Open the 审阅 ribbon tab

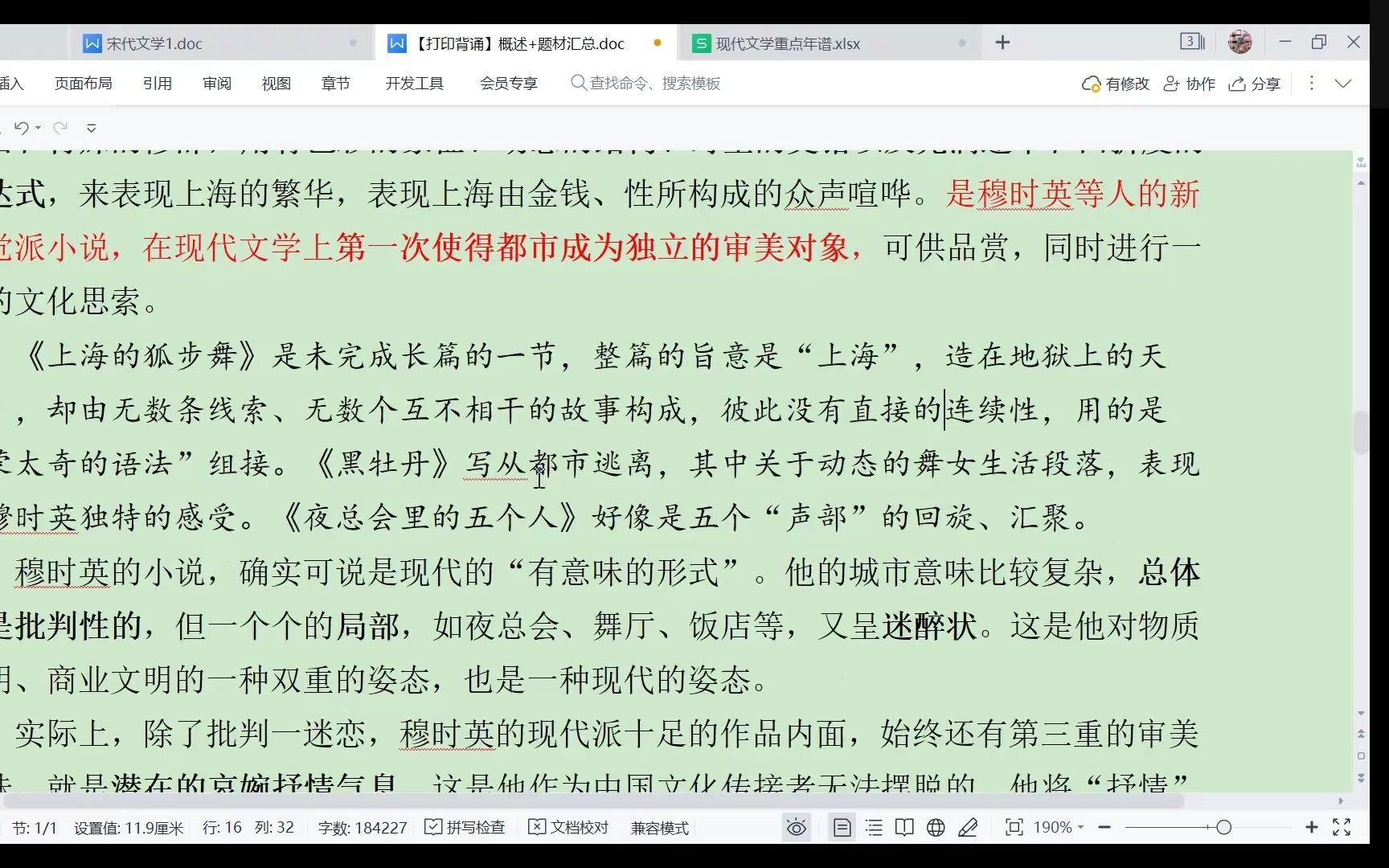[217, 84]
